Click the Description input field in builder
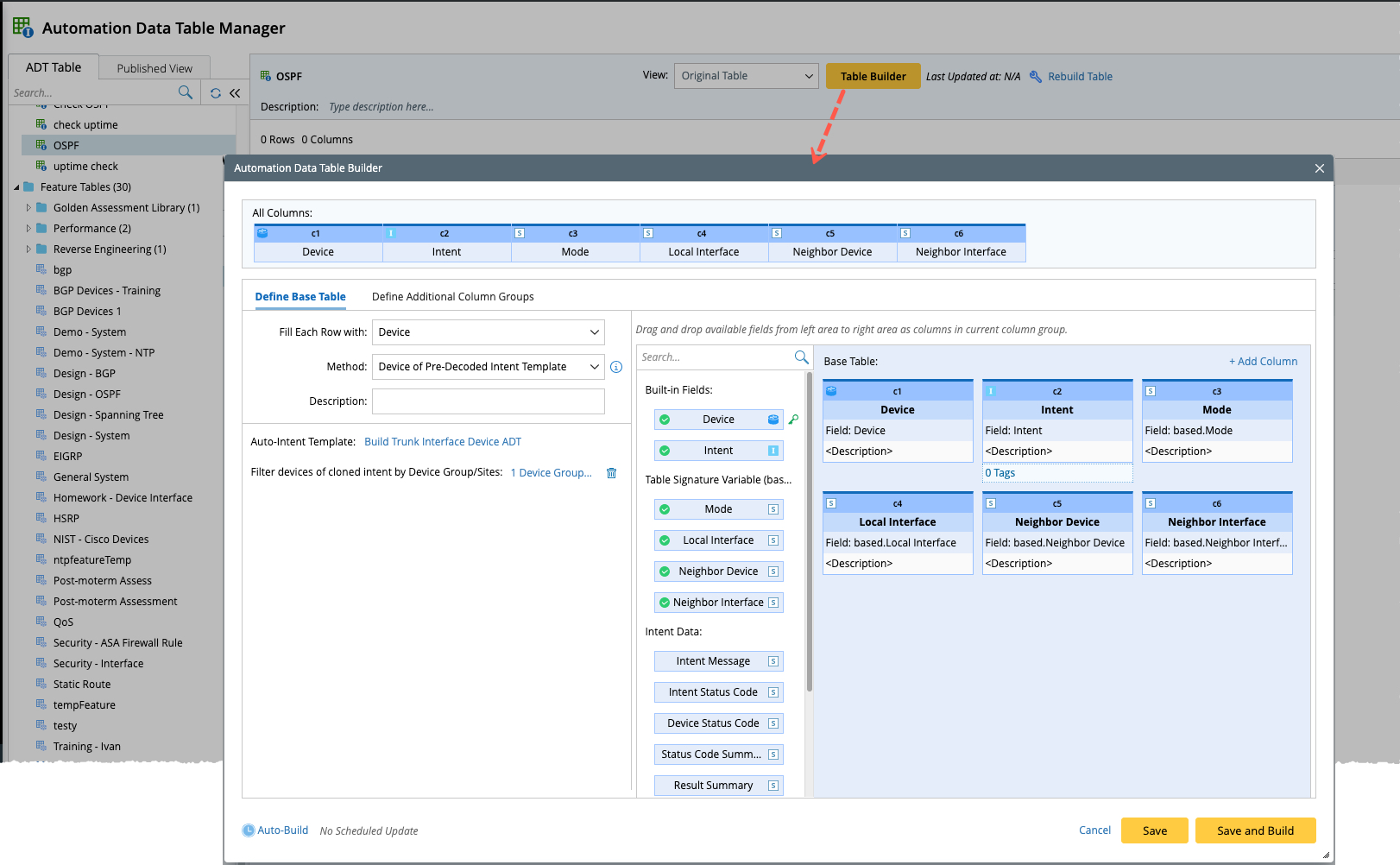This screenshot has height=865, width=1400. 488,401
